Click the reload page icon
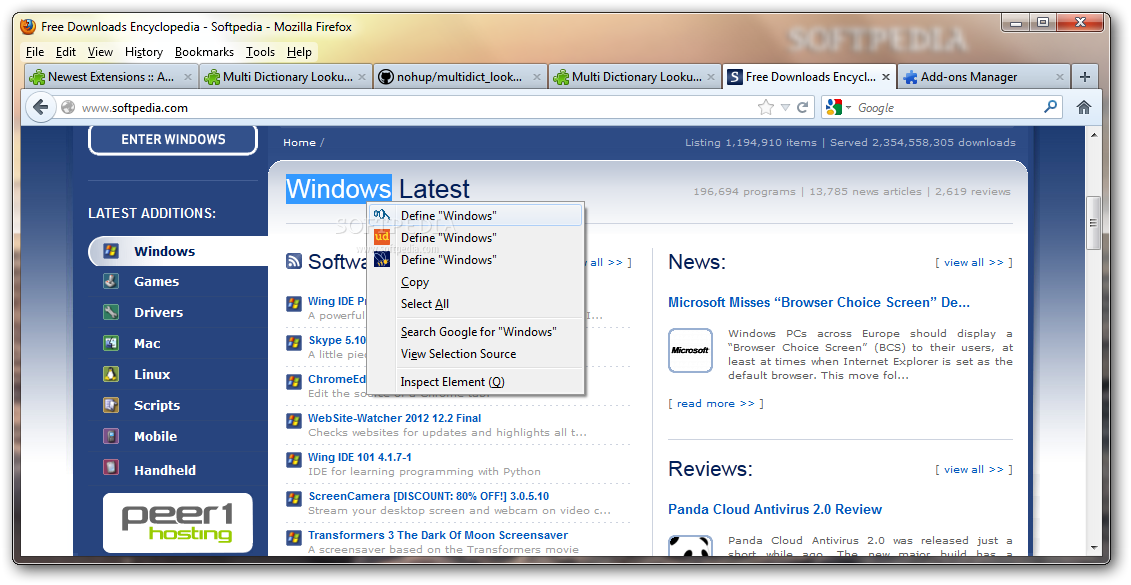This screenshot has height=585, width=1131. (x=802, y=107)
